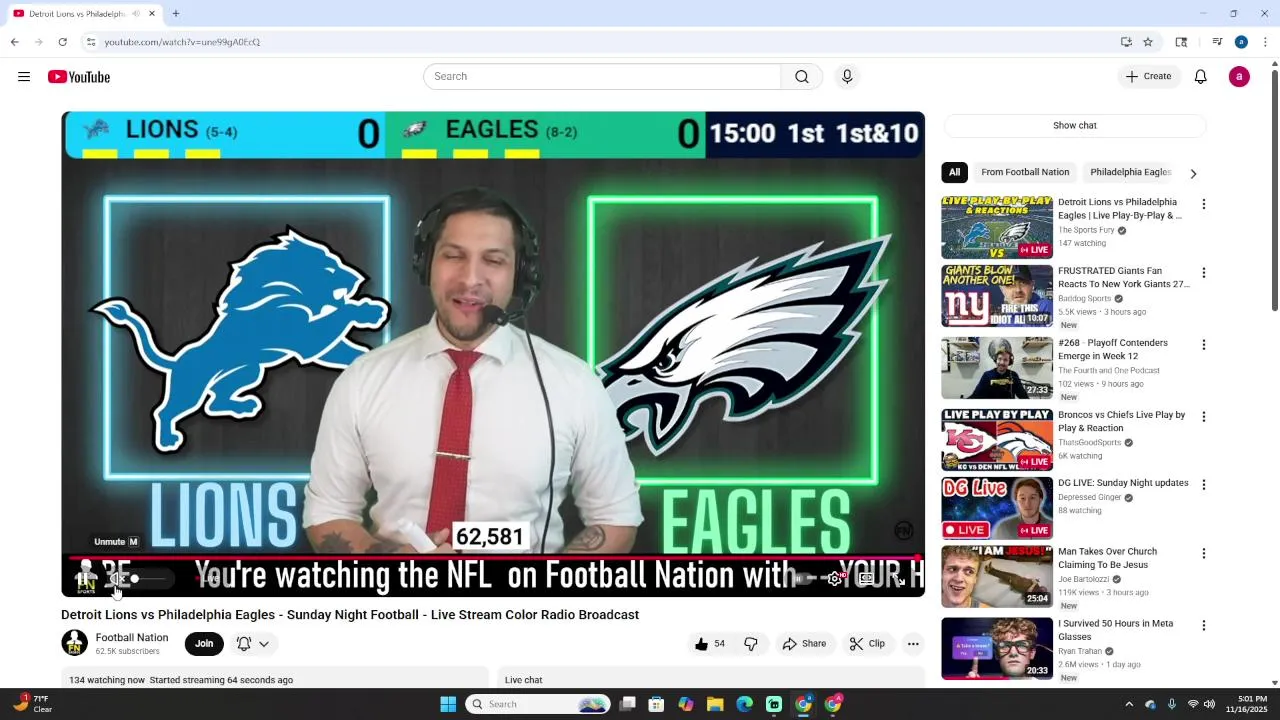Bookmark this page with the star
This screenshot has width=1280, height=720.
pyautogui.click(x=1148, y=42)
